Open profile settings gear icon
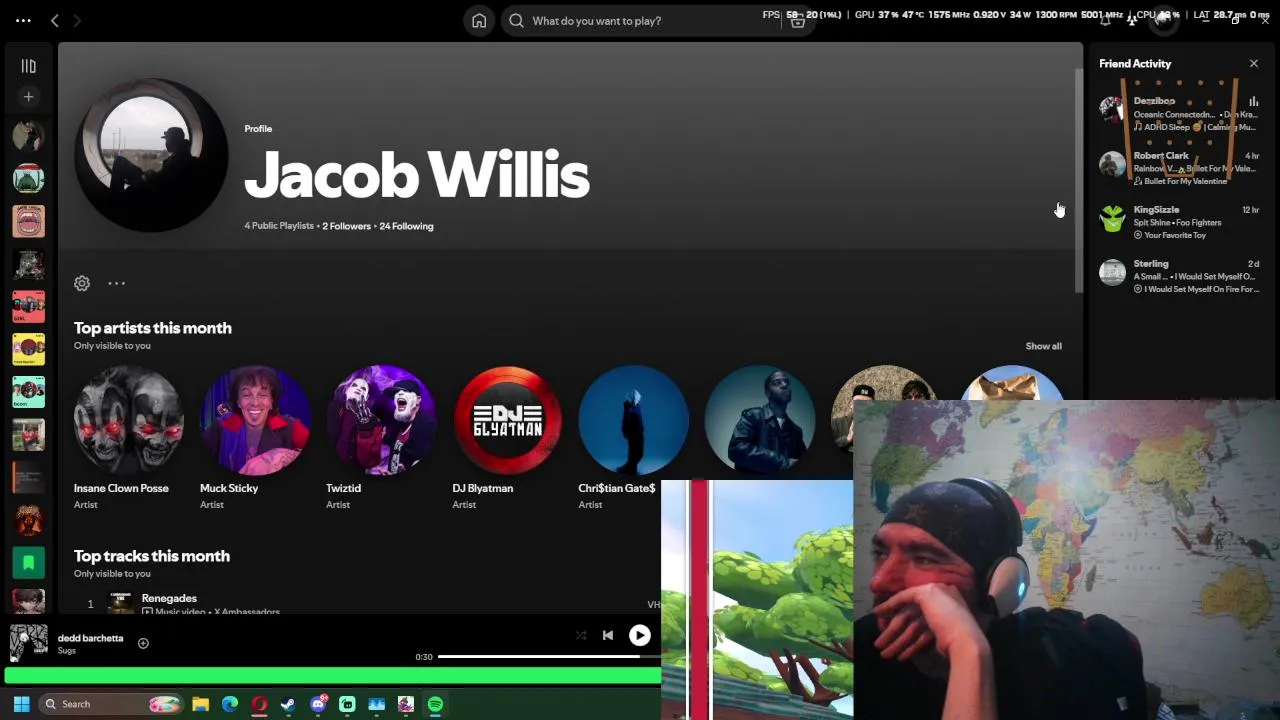The image size is (1280, 720). point(82,283)
